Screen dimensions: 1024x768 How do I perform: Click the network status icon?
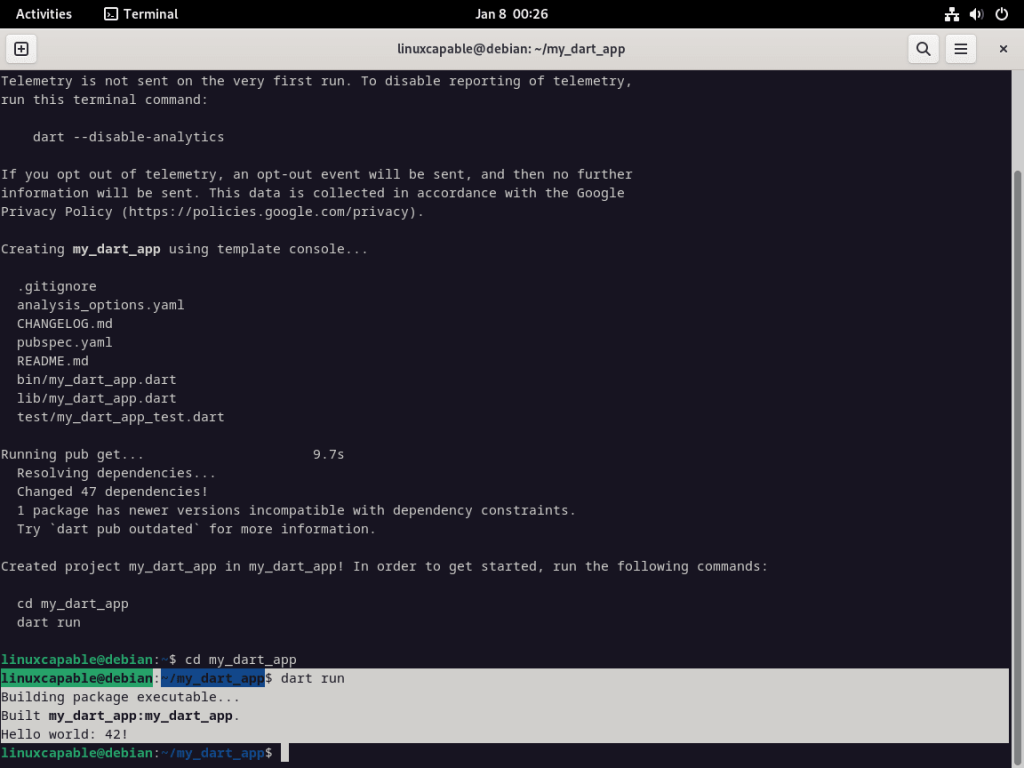click(952, 14)
